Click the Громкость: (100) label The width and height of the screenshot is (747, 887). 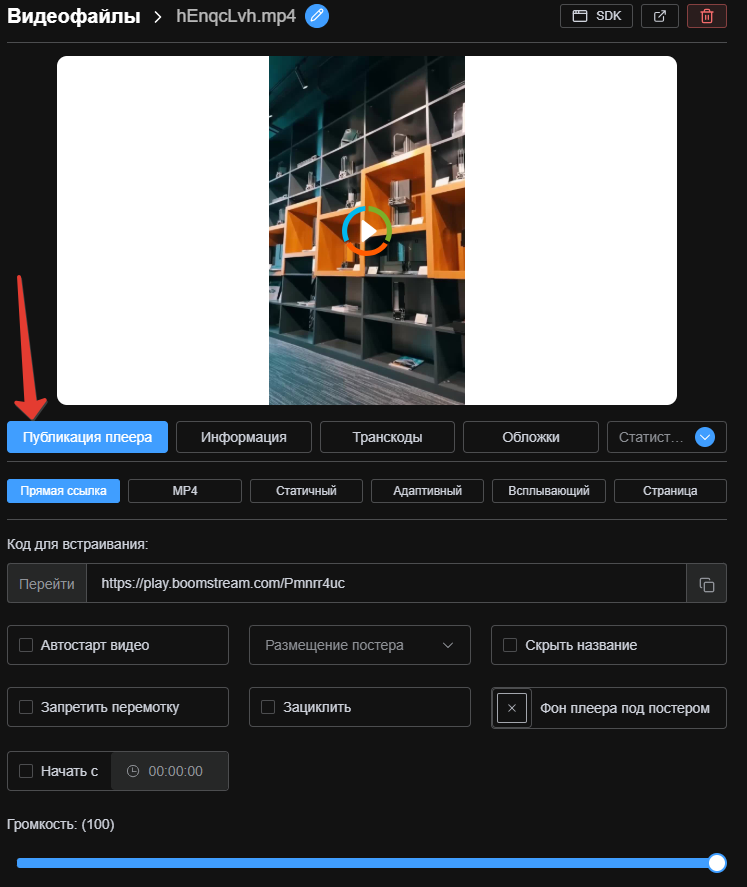(61, 825)
